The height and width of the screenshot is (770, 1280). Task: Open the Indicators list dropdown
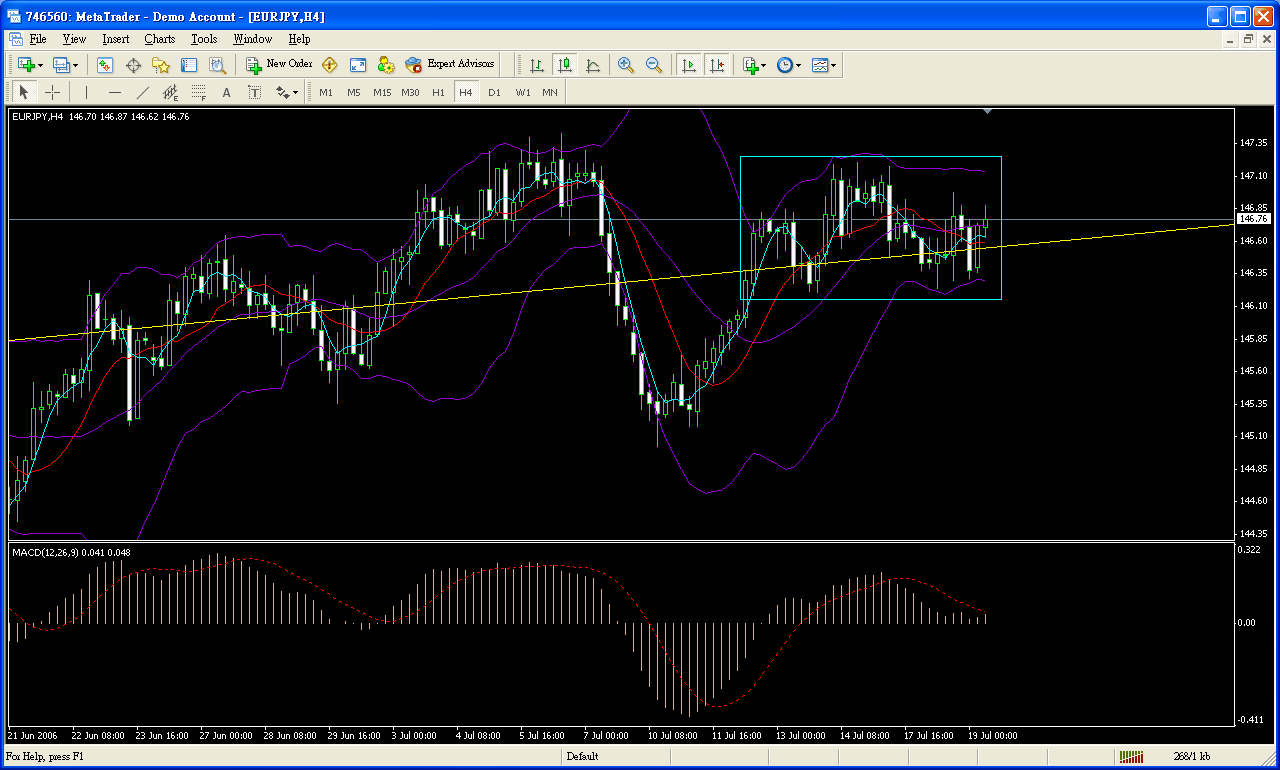(755, 65)
